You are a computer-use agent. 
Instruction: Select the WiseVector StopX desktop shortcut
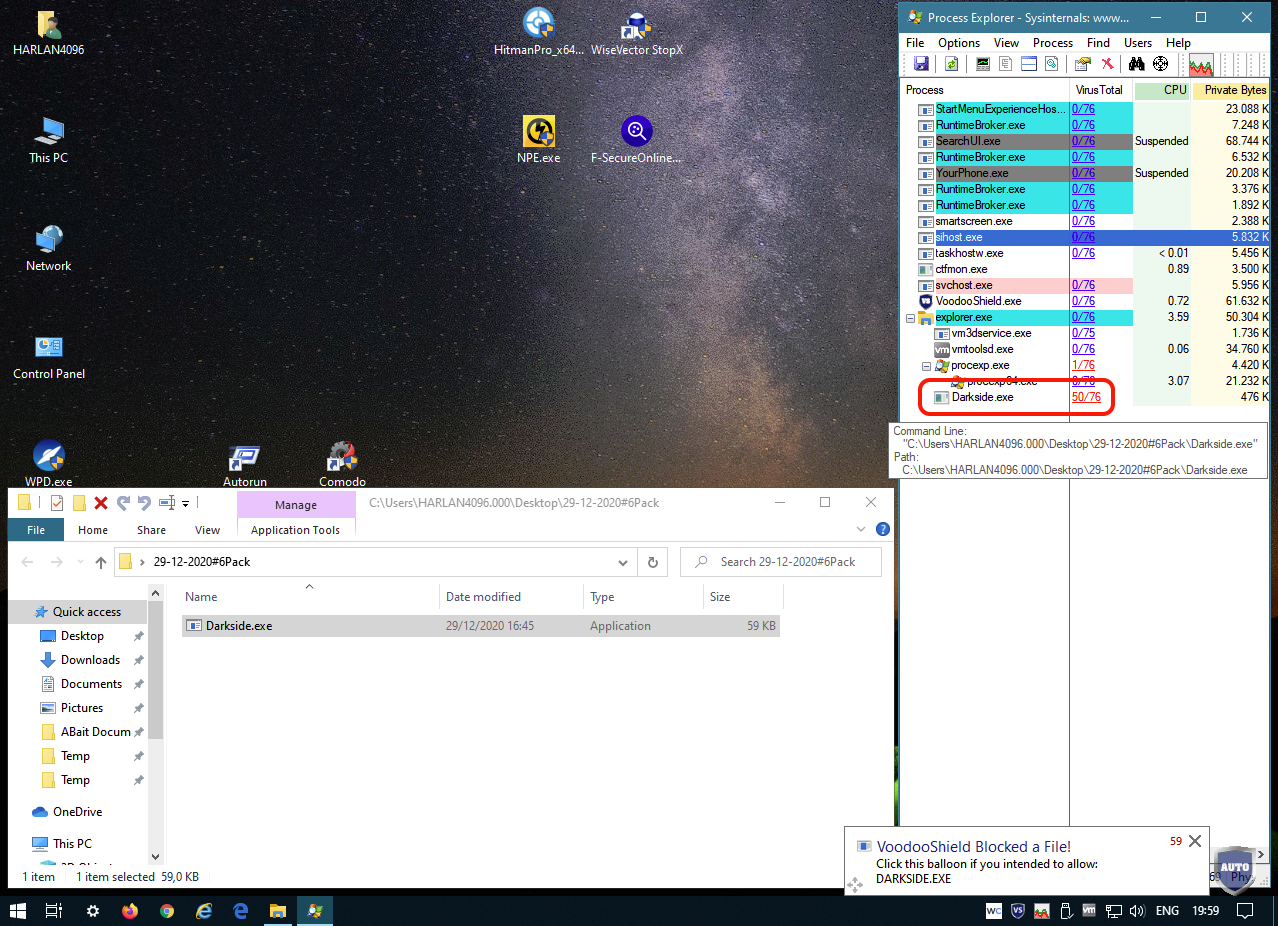[637, 31]
